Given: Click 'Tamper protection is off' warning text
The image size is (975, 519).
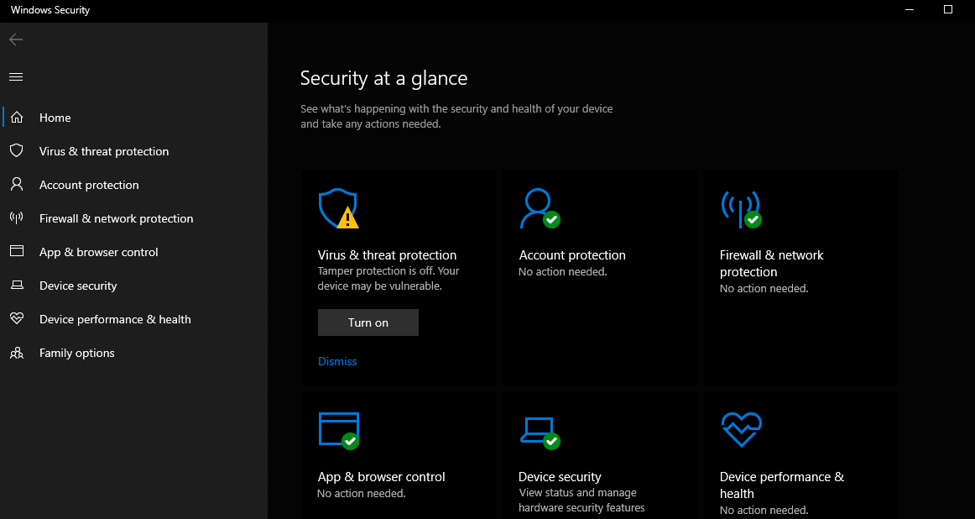Looking at the screenshot, I should (x=389, y=279).
